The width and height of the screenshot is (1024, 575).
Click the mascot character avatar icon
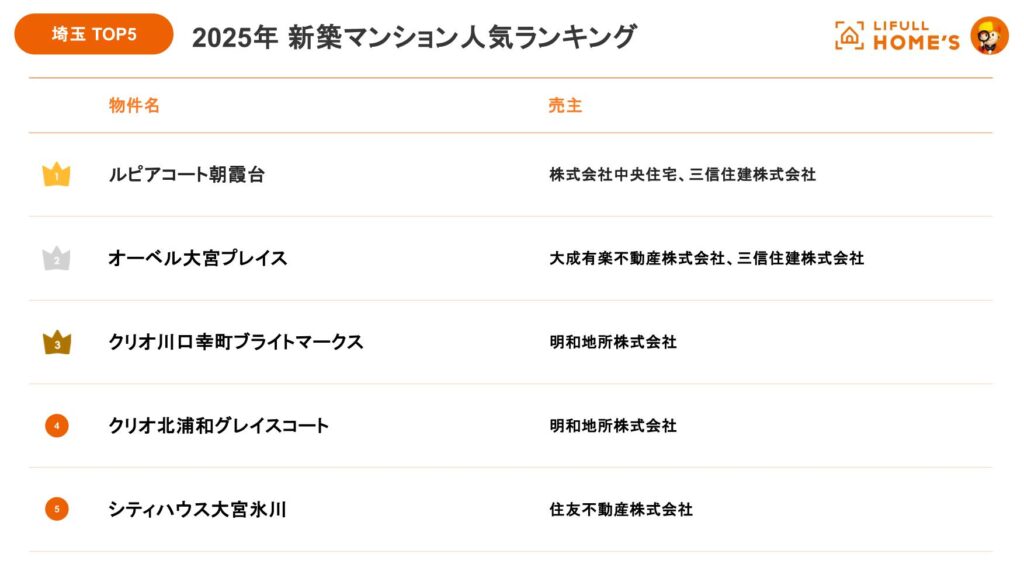989,35
